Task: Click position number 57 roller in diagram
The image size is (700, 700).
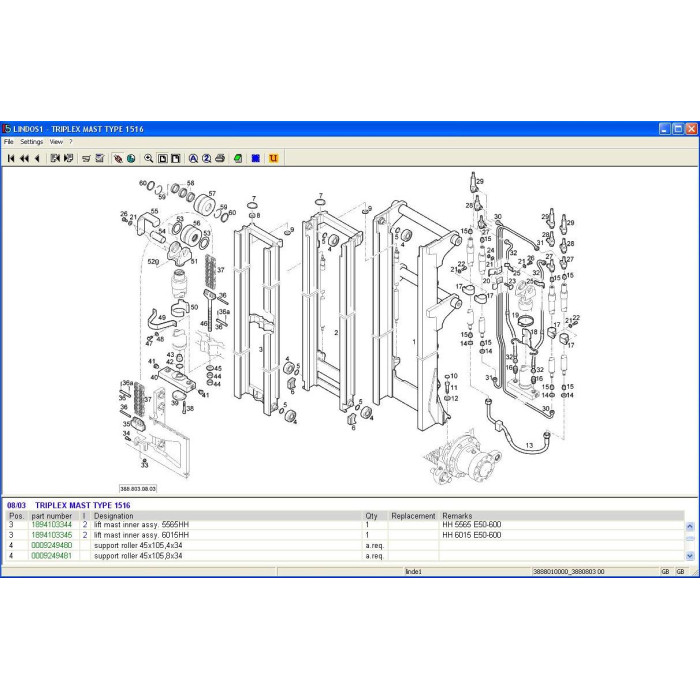Action: click(x=212, y=194)
